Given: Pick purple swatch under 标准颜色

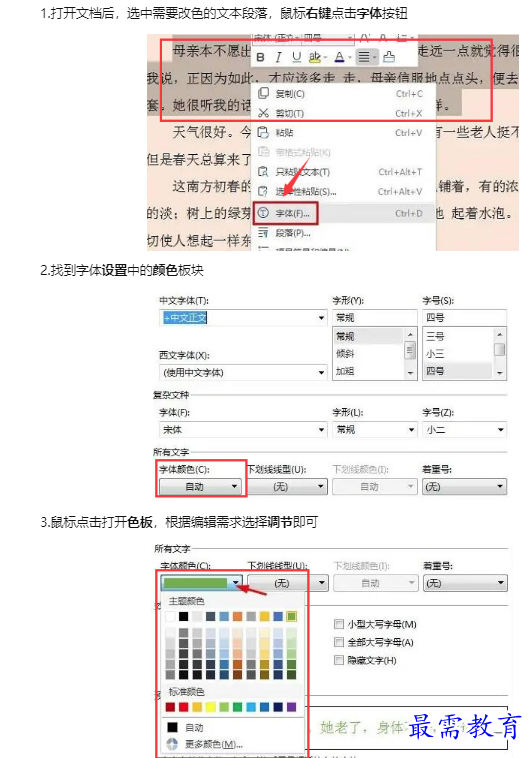Looking at the screenshot, I should coord(291,707).
